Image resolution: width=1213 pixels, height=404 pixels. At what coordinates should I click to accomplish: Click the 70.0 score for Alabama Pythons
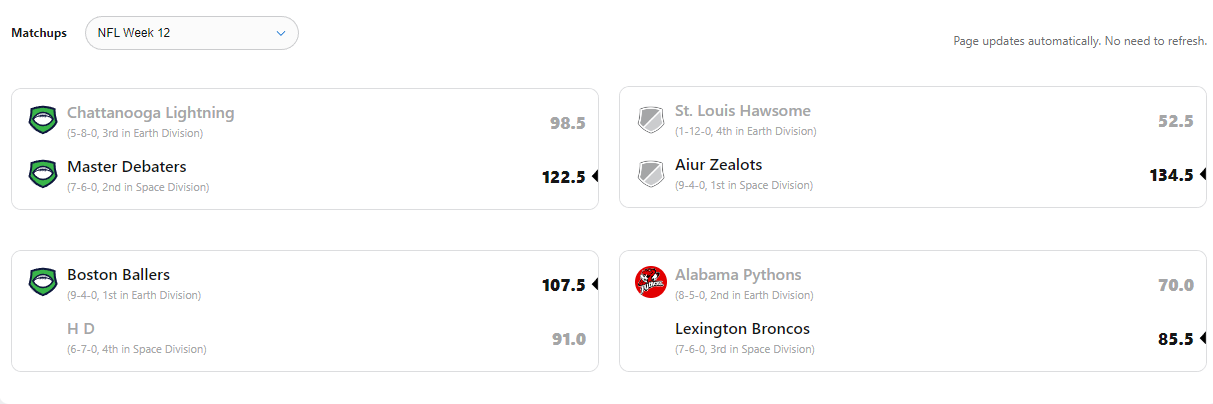pos(1175,285)
